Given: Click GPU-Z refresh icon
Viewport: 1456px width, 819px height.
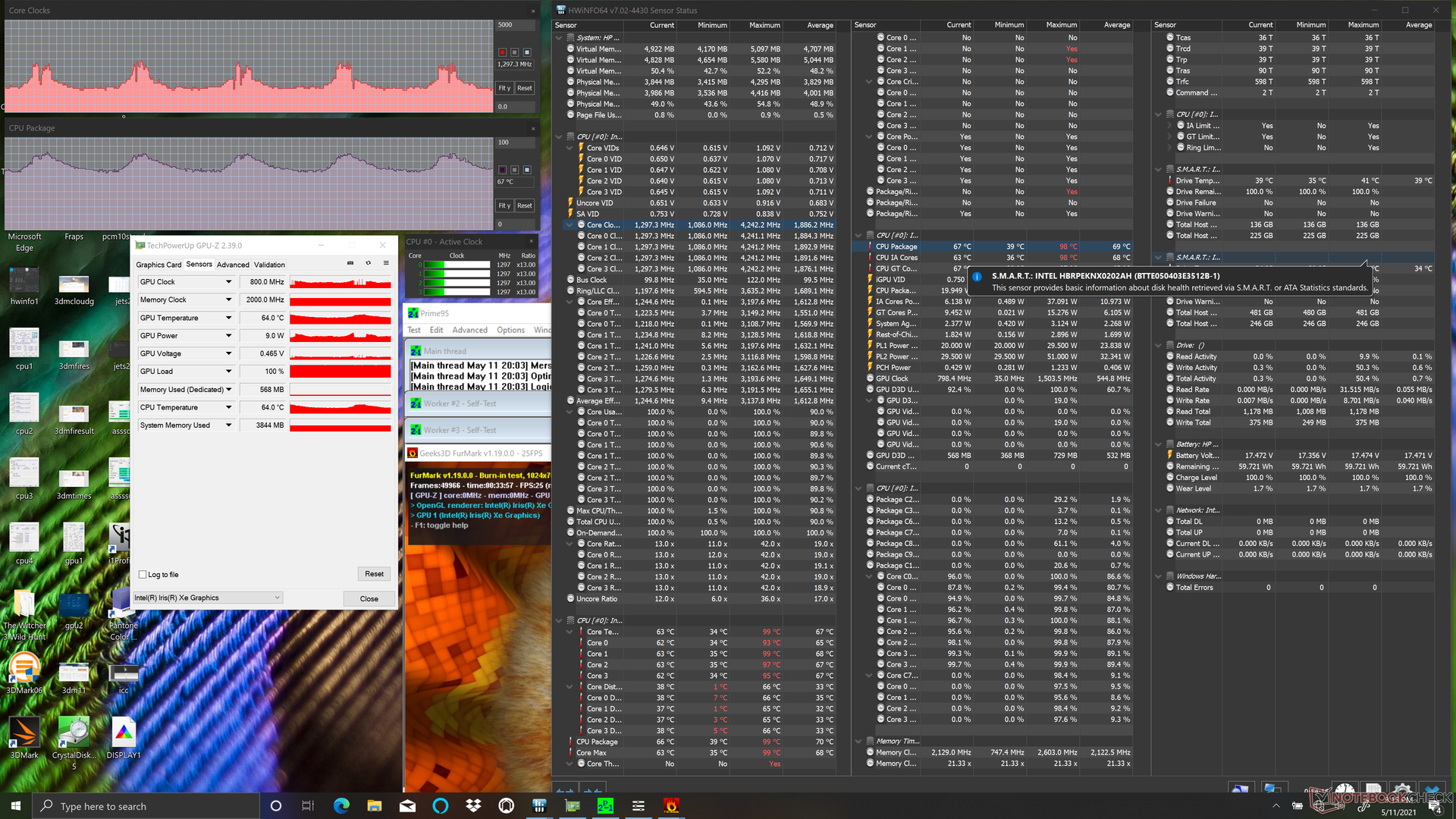Looking at the screenshot, I should coord(369,263).
